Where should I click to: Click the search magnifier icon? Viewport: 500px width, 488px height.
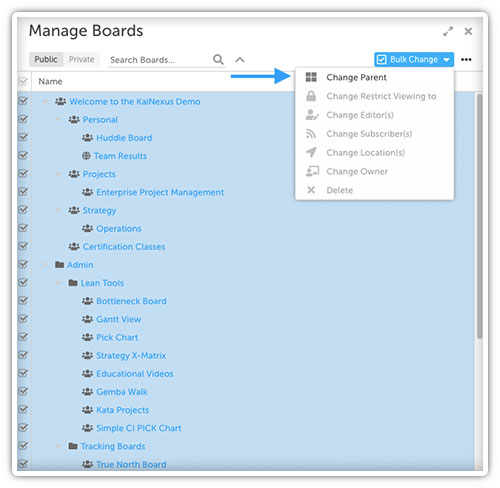218,60
